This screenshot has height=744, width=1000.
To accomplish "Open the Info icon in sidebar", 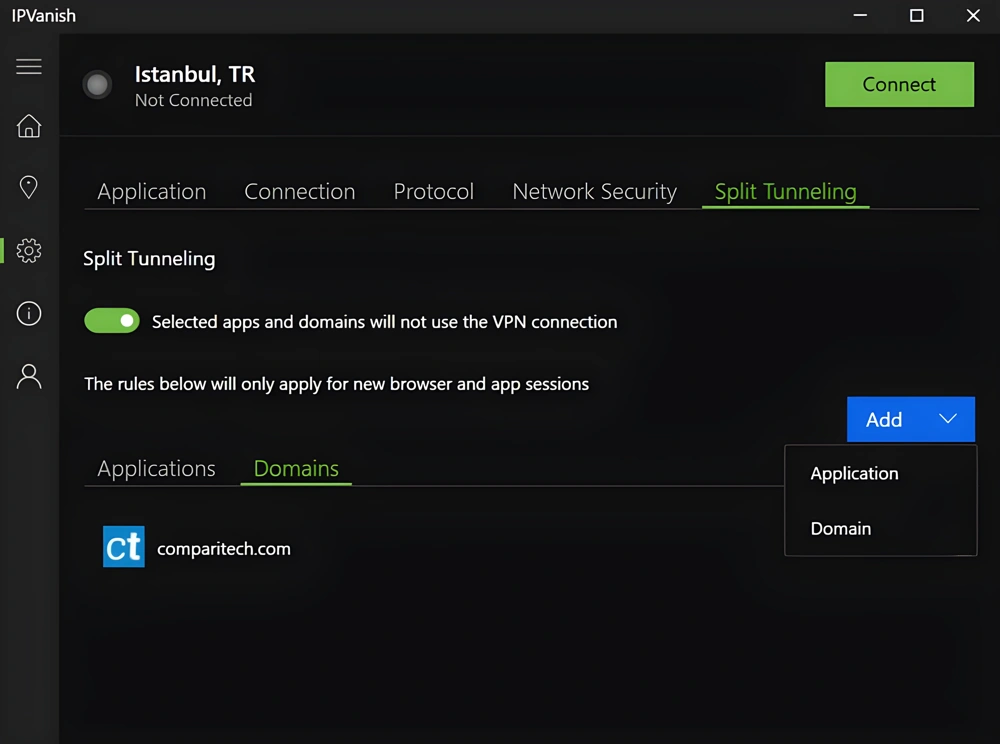I will (29, 314).
